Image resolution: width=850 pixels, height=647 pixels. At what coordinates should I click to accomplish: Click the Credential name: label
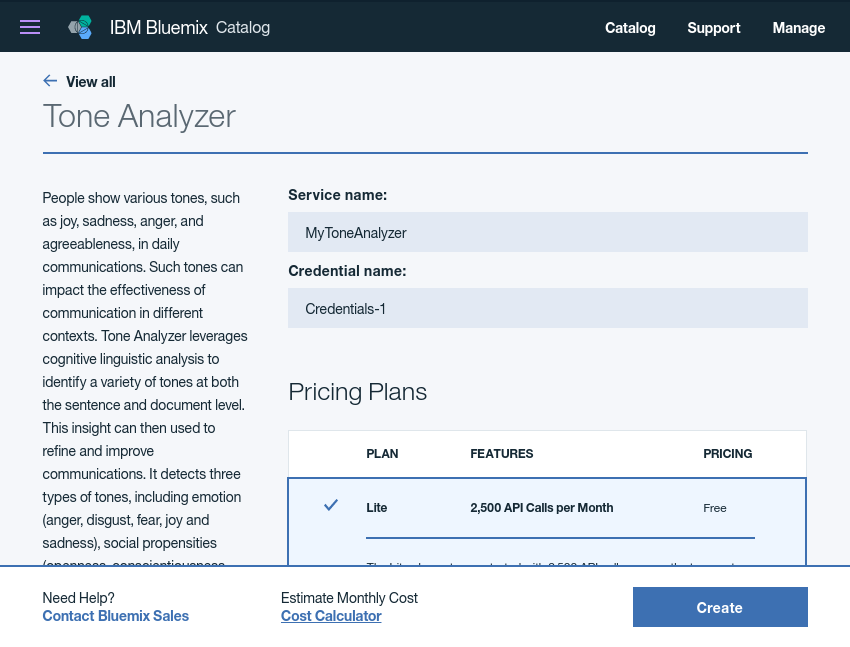347,271
